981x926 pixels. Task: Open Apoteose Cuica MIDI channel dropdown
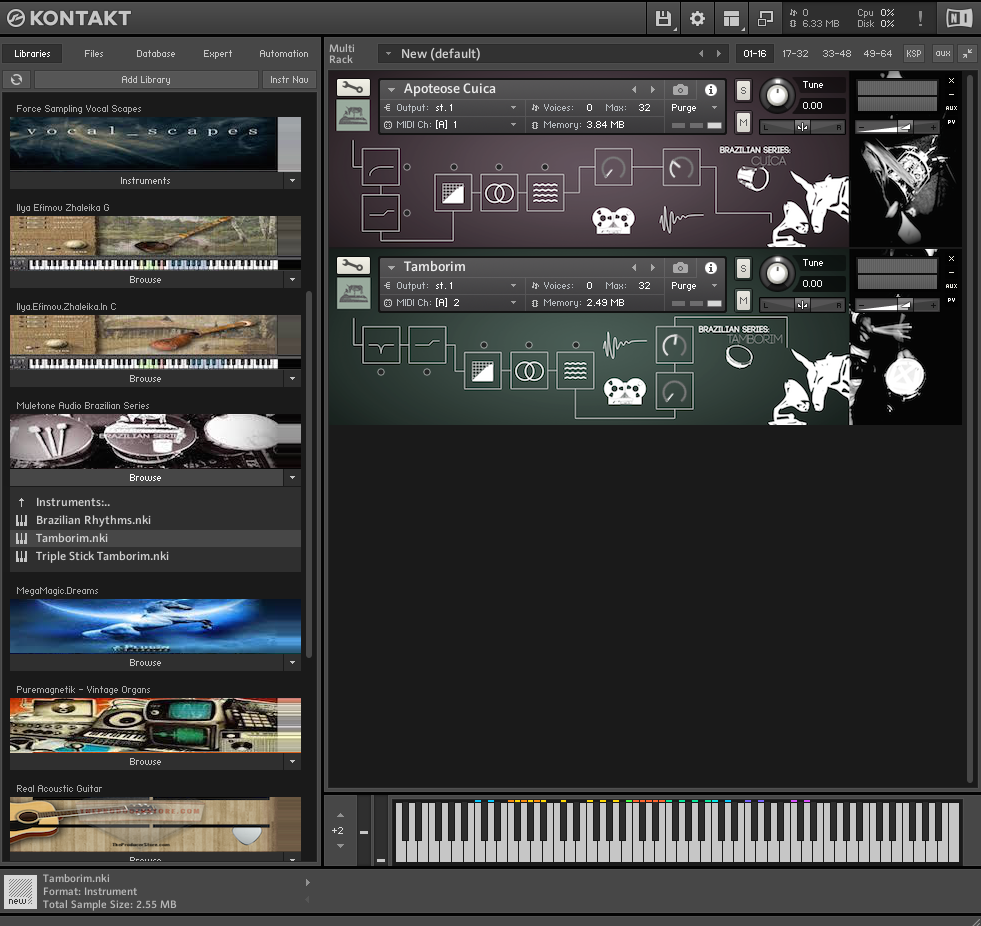click(513, 125)
